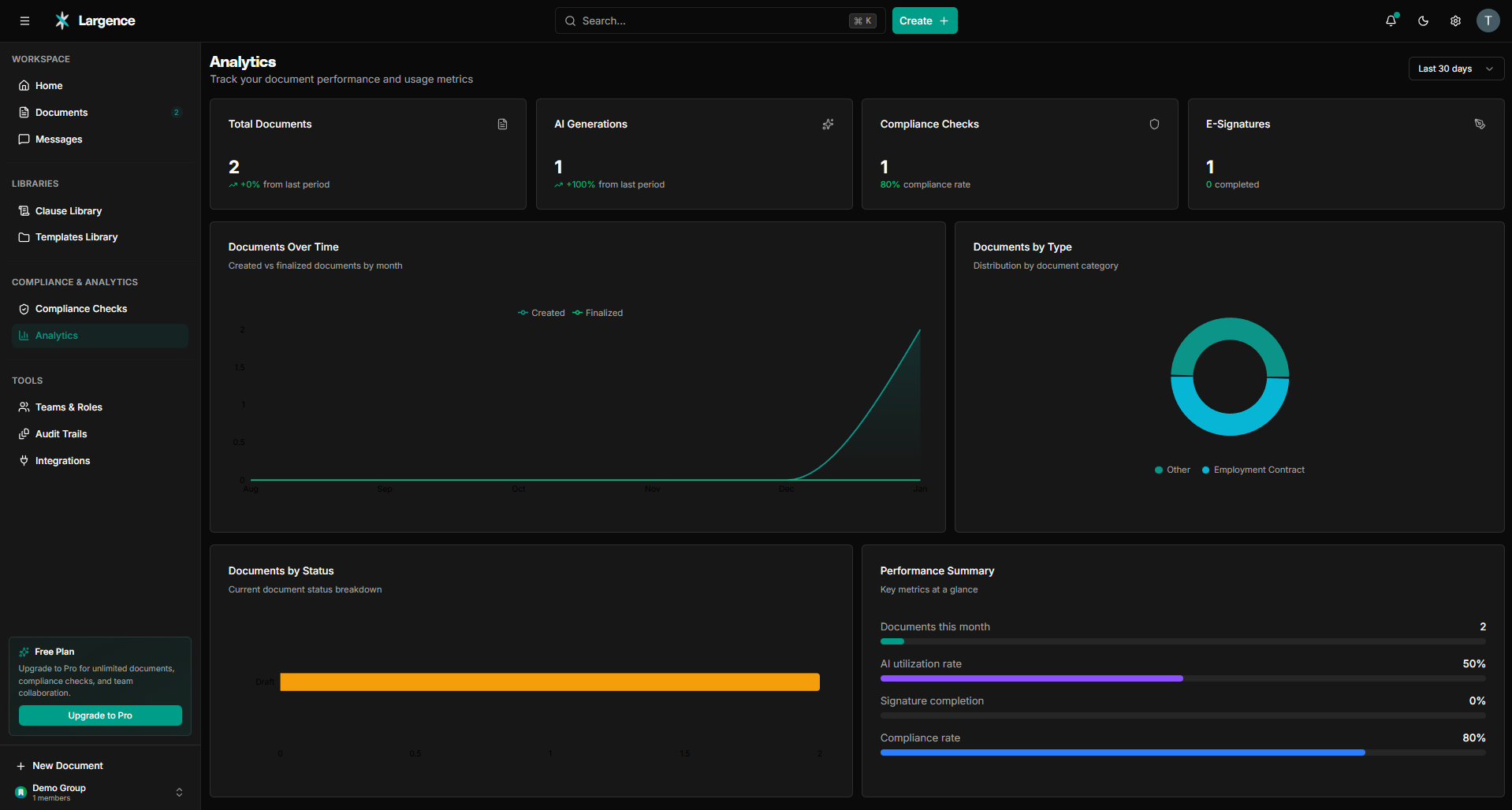Click the AI utilization rate progress bar
Viewport: 1512px width, 810px height.
tap(1182, 678)
